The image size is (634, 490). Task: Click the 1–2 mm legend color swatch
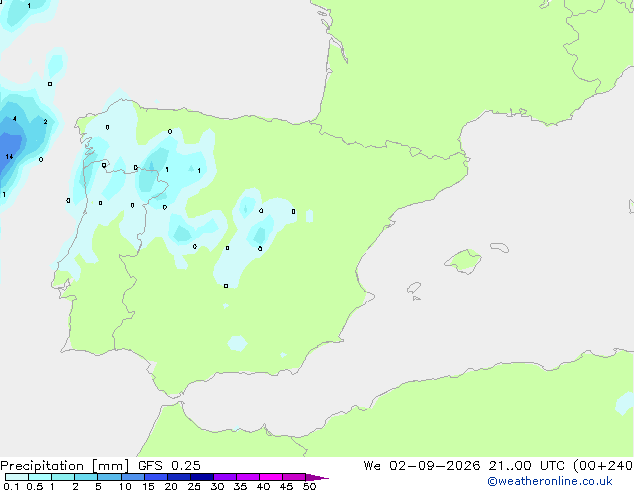(x=63, y=477)
